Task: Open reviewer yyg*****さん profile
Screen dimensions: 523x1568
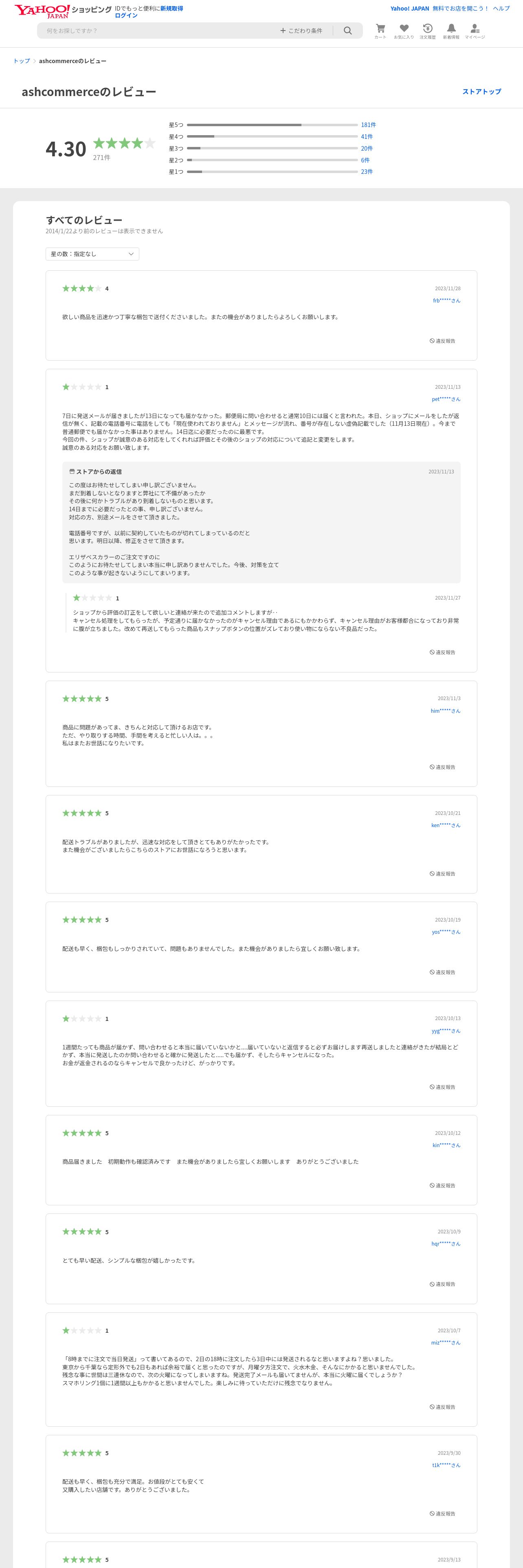Action: 446,1031
